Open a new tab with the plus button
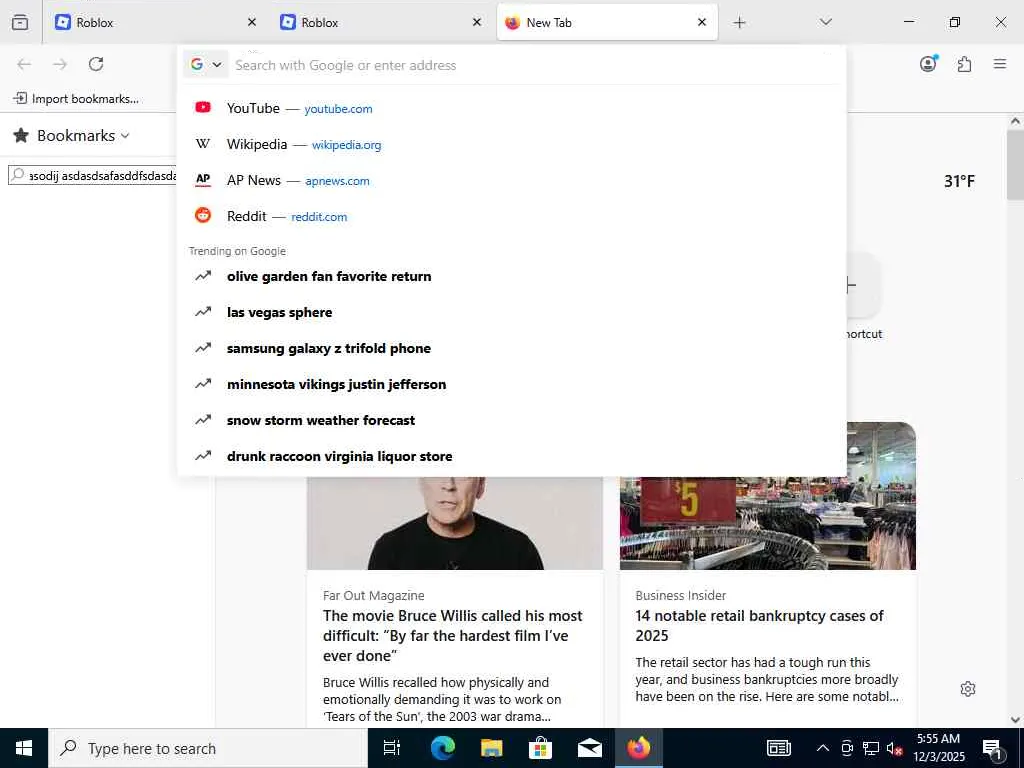Screen dimensions: 1024x768 click(x=739, y=23)
